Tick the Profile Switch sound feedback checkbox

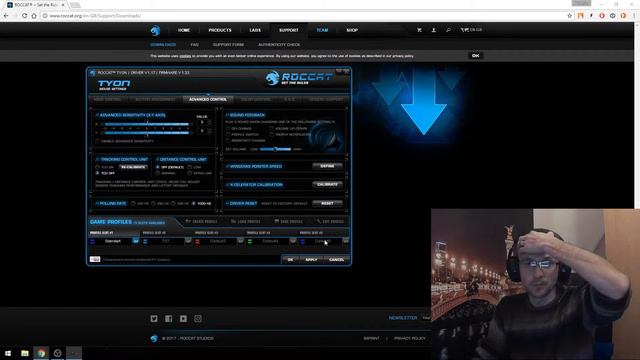[x=228, y=134]
